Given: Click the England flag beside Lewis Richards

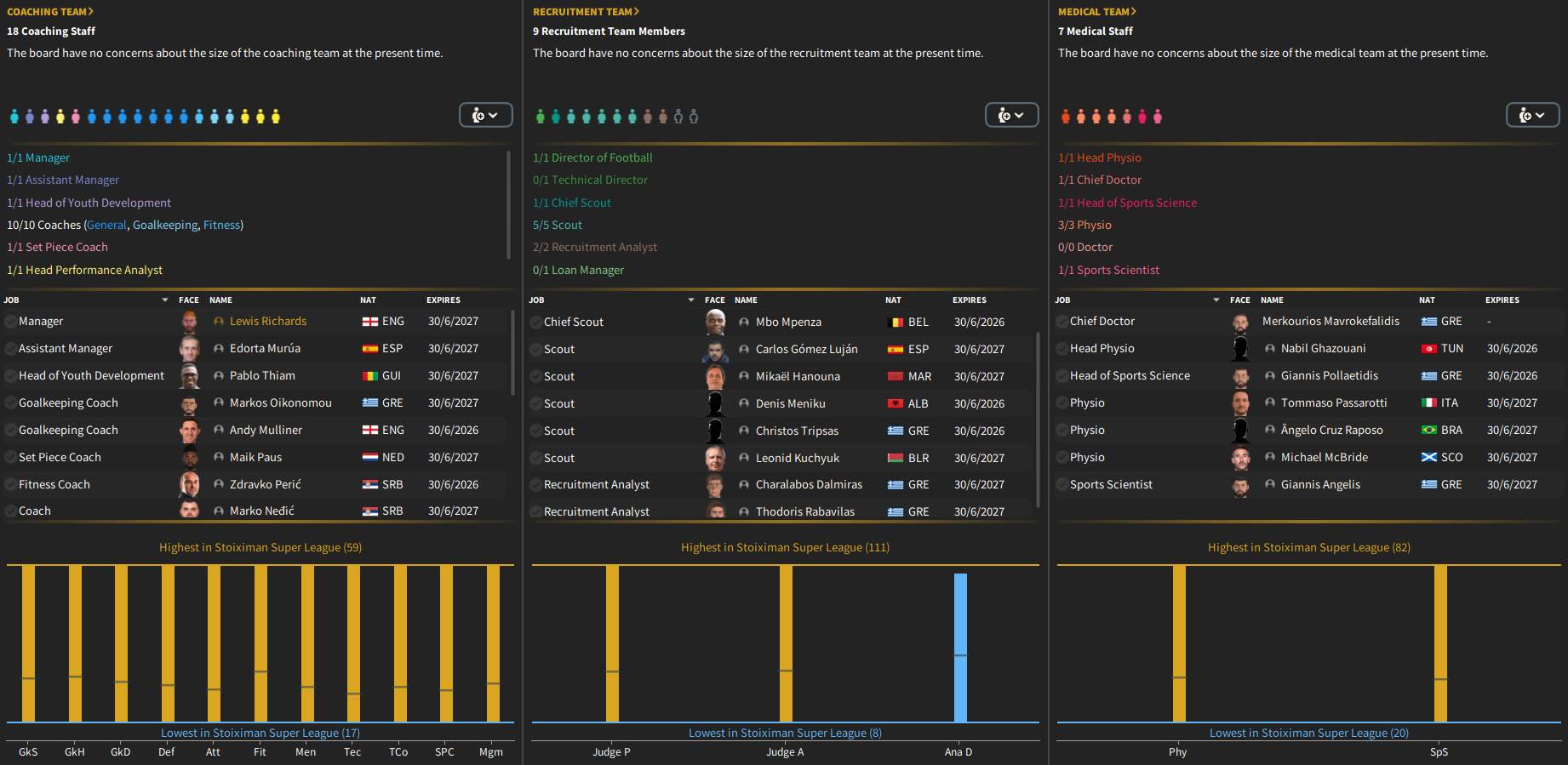Looking at the screenshot, I should [x=370, y=322].
